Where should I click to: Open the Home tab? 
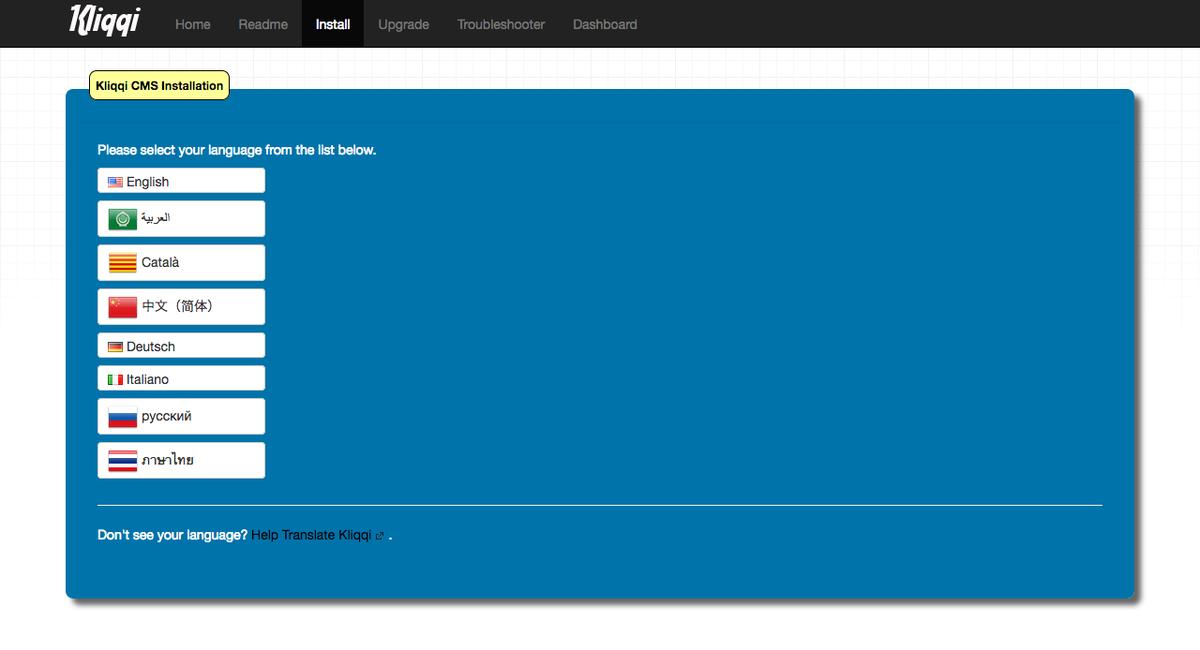click(x=192, y=24)
